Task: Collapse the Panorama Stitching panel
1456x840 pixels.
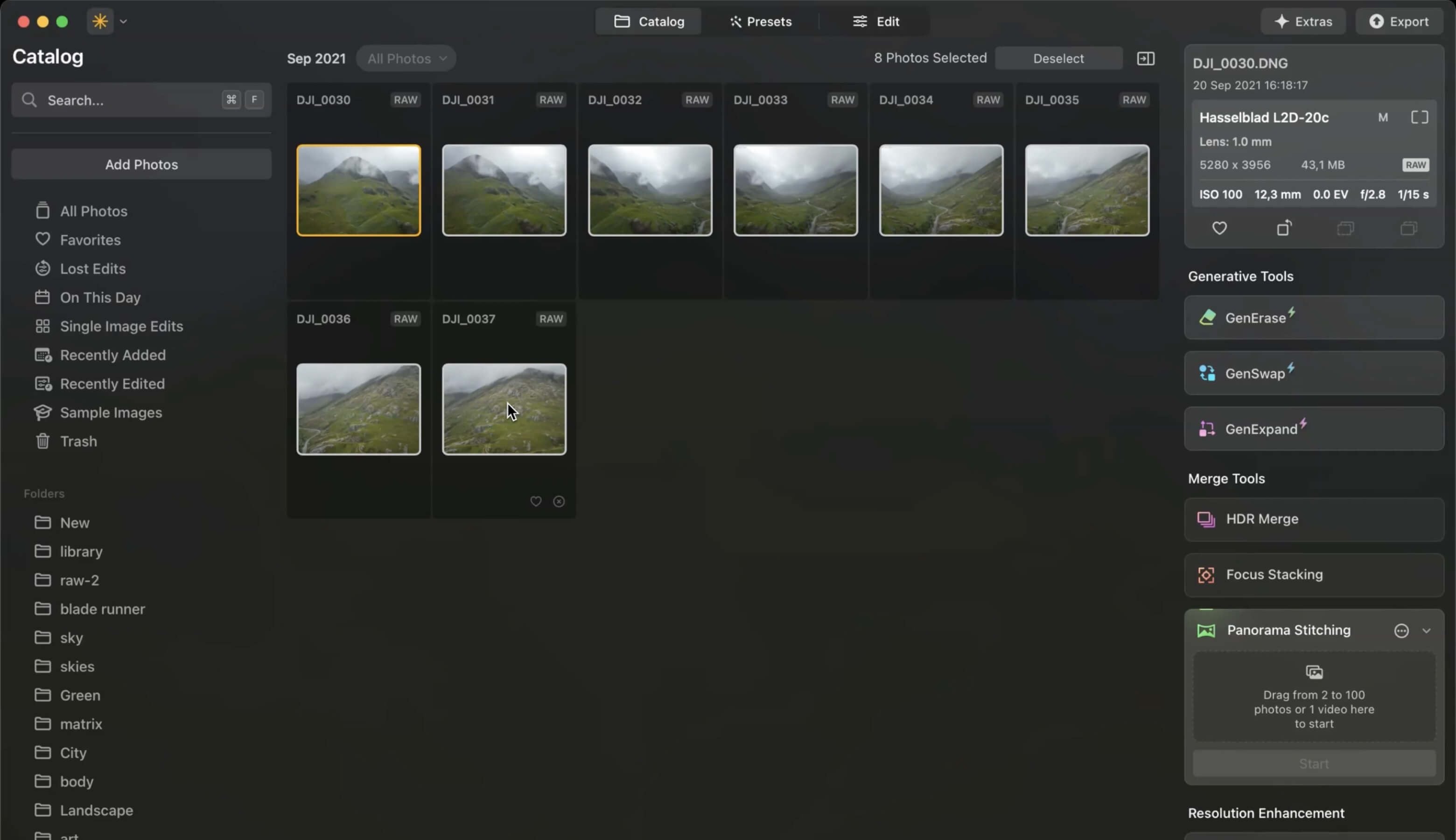Action: (1426, 630)
